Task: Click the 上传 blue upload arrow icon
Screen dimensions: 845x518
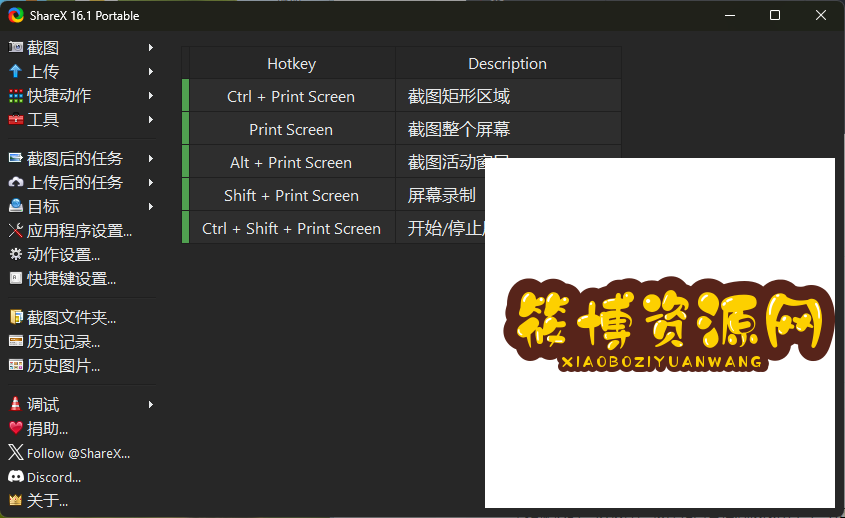Action: coord(16,71)
